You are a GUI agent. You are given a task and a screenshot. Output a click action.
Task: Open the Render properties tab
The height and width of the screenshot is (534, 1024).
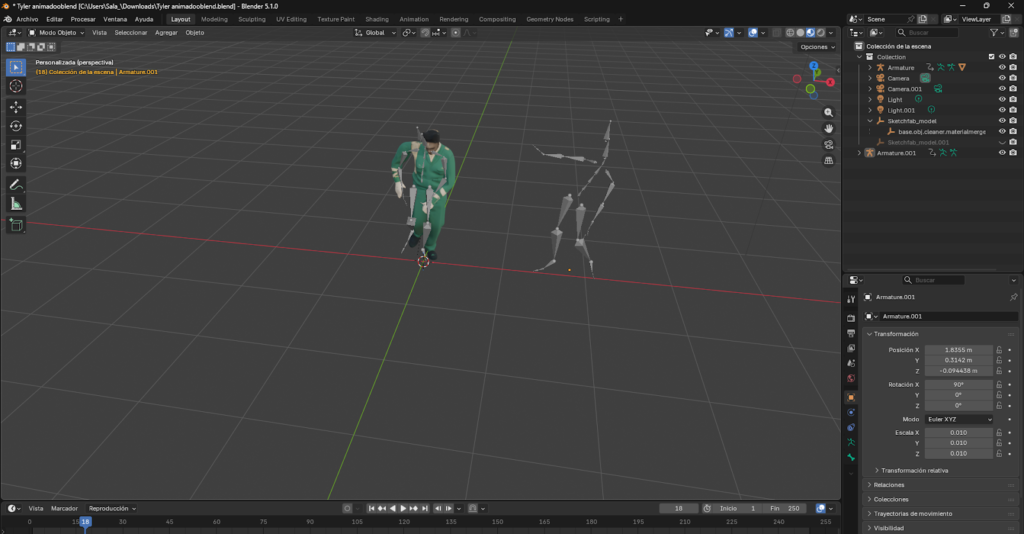[851, 318]
